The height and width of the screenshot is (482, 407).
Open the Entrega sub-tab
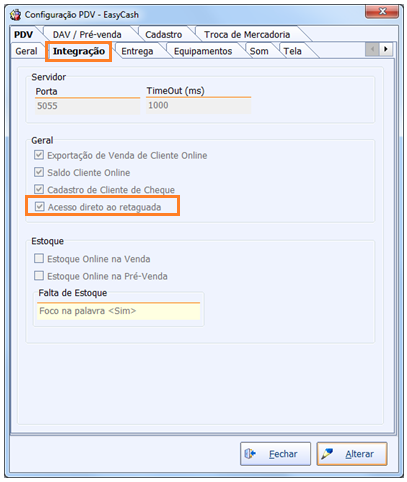tap(137, 51)
